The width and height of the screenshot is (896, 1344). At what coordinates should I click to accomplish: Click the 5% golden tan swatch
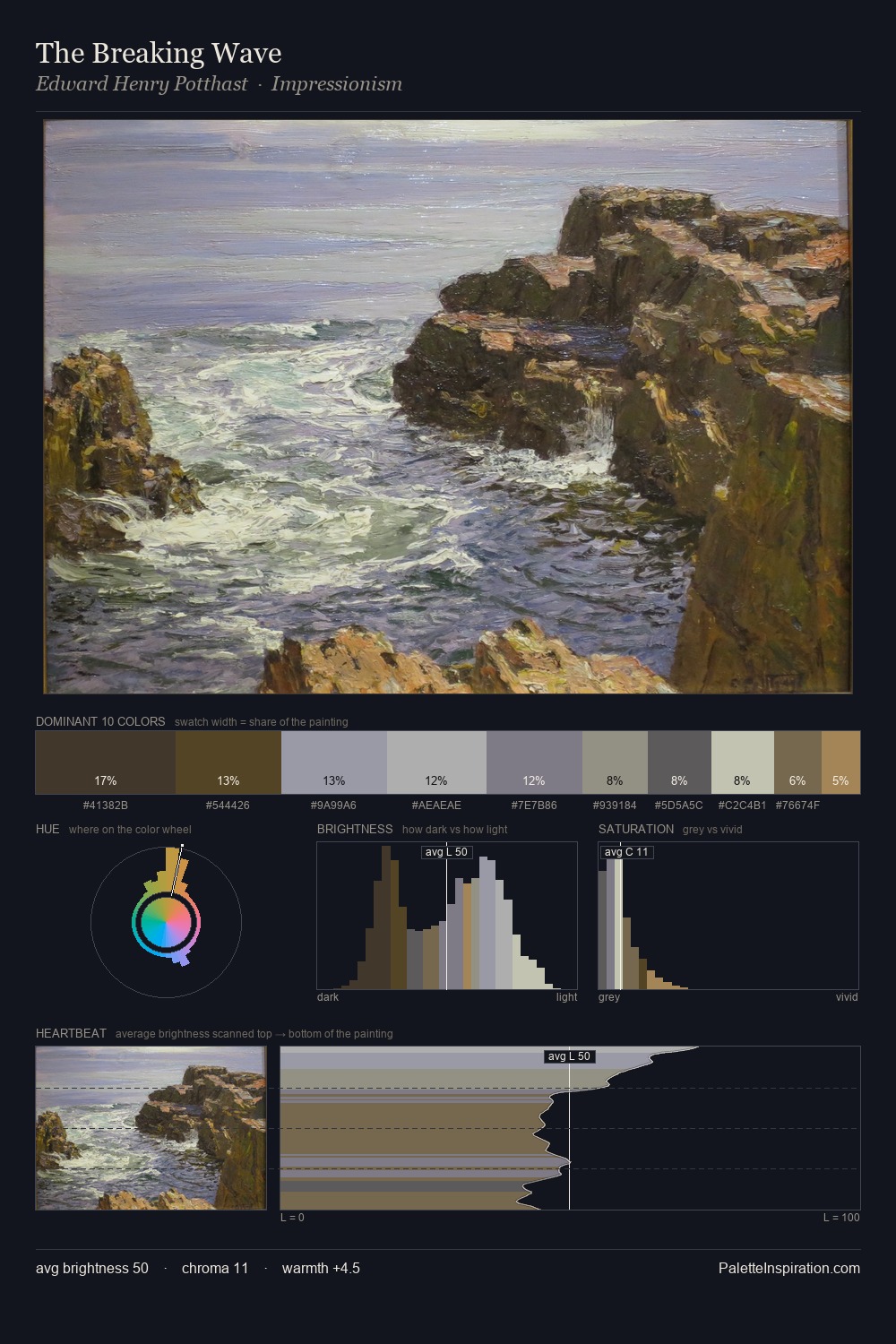(840, 762)
